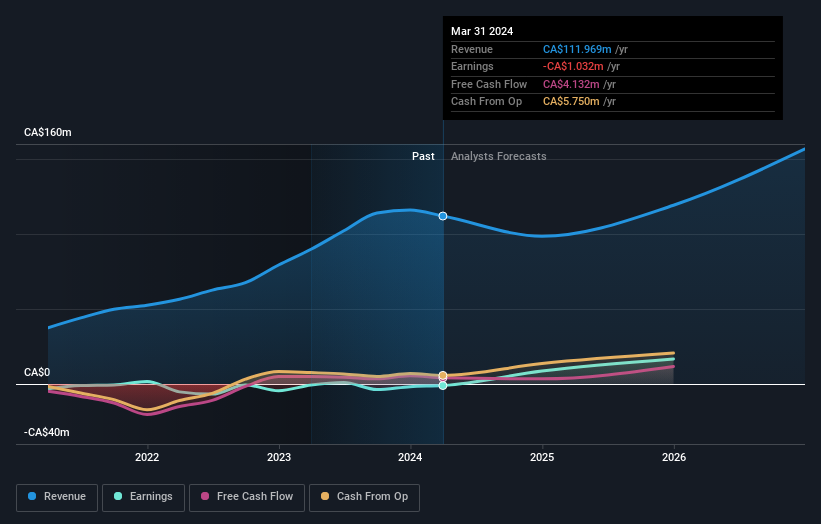Click the CA$5.750m cash from op value
This screenshot has height=524, width=821.
pos(571,102)
